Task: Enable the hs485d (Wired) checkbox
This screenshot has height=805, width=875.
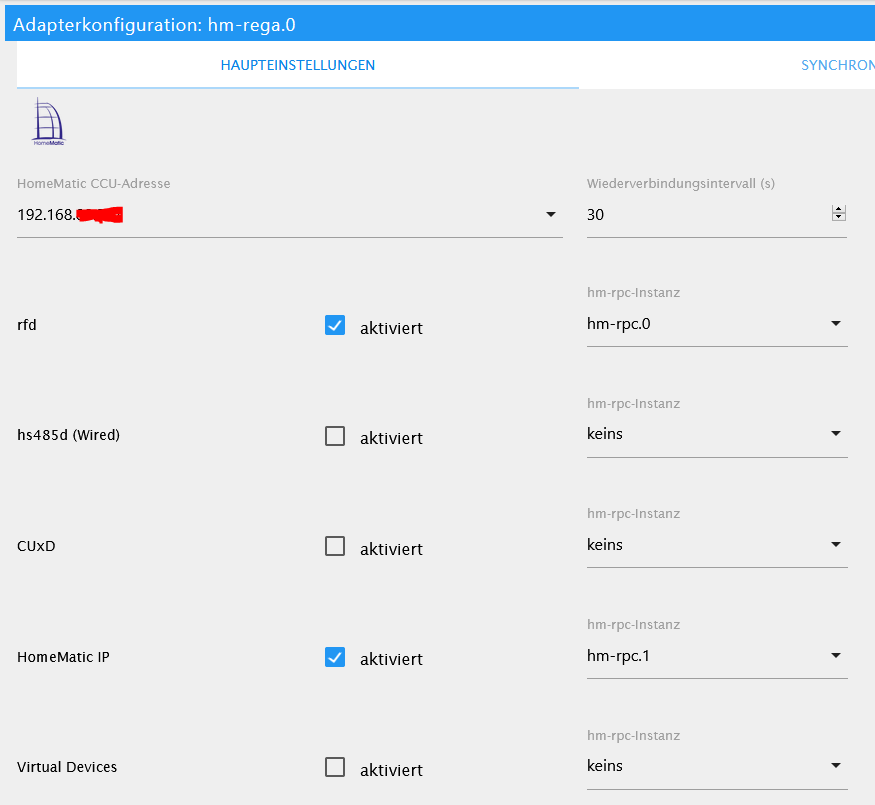Action: pos(335,436)
